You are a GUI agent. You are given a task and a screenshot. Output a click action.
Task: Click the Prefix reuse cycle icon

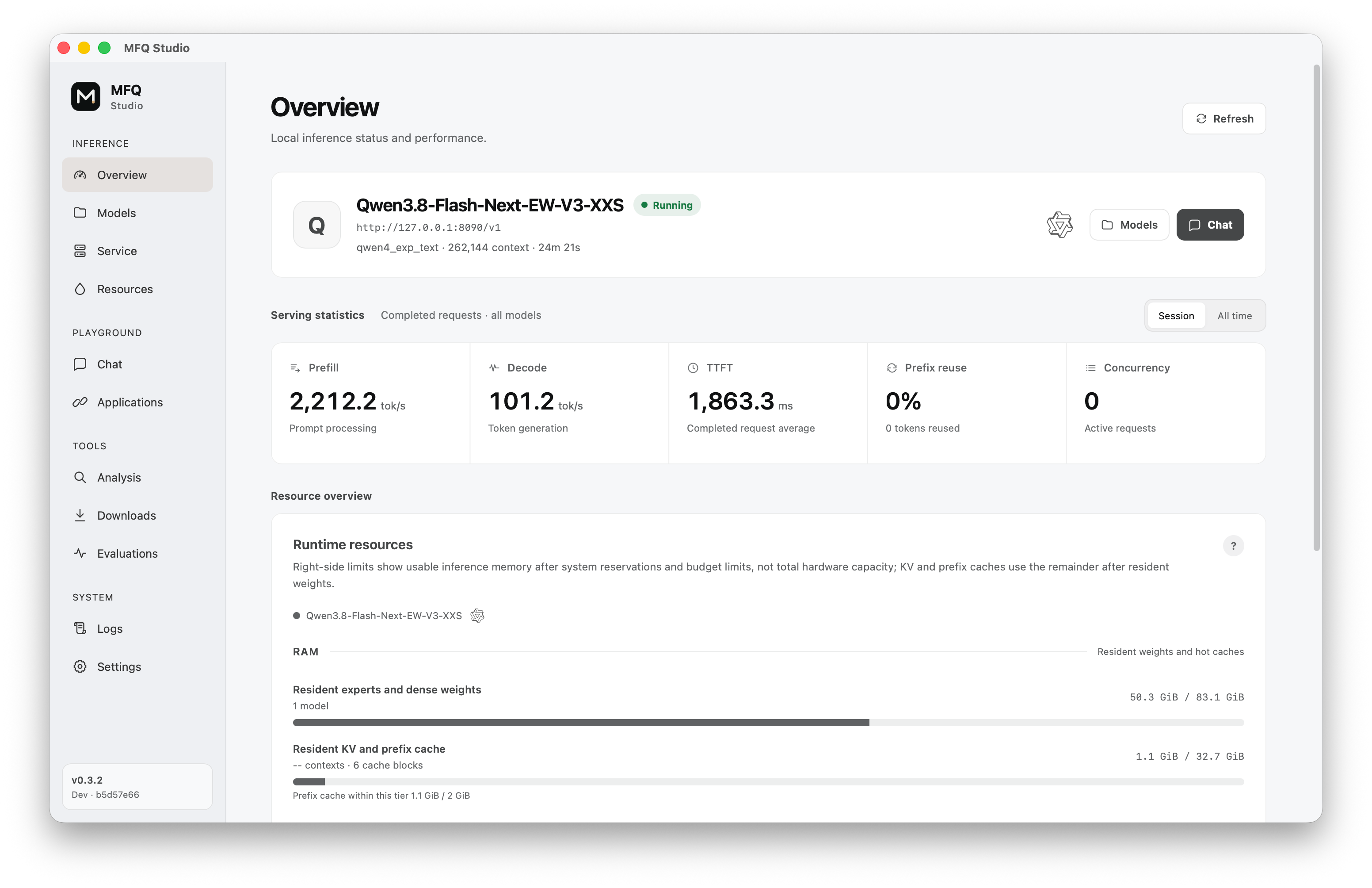892,367
